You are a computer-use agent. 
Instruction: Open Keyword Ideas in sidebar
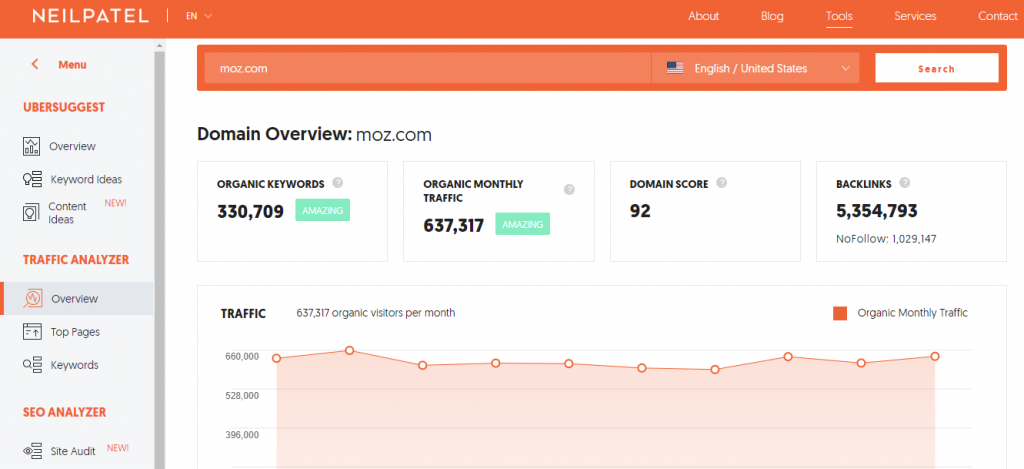pyautogui.click(x=86, y=179)
